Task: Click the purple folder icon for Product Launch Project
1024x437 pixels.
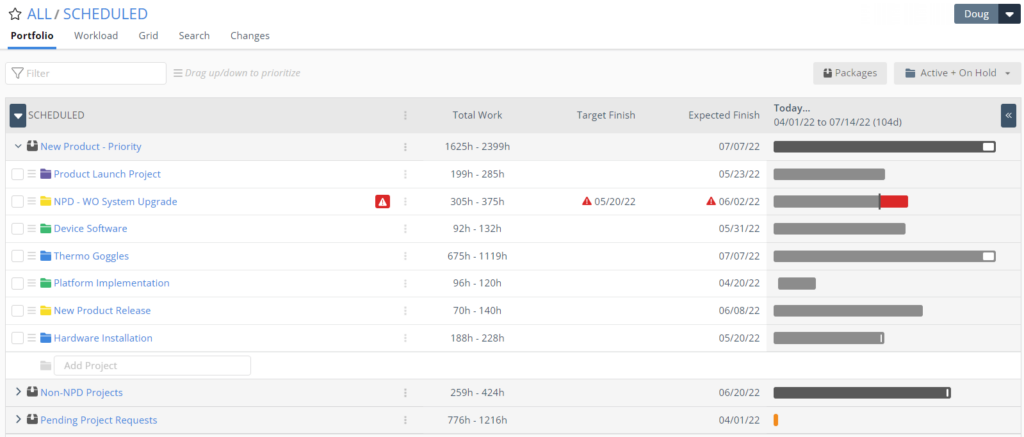Action: 45,174
